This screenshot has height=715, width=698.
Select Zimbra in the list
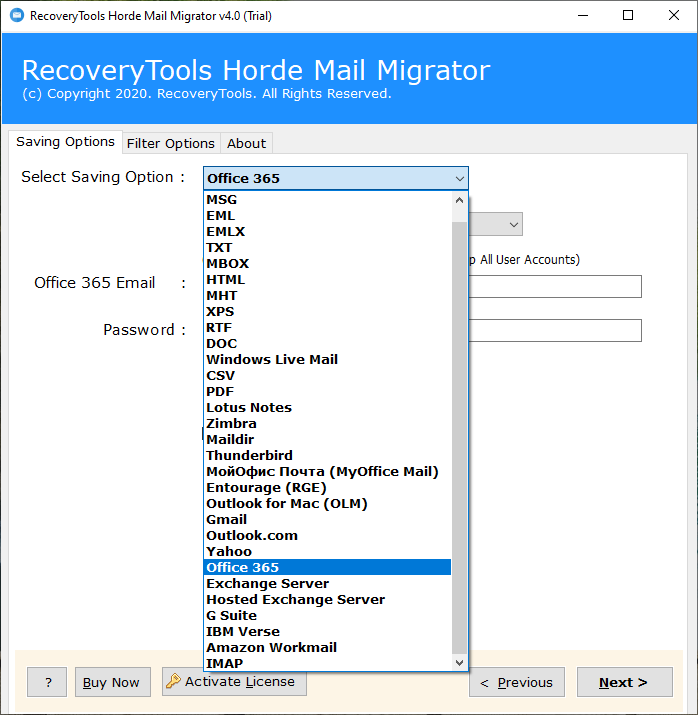[327, 423]
